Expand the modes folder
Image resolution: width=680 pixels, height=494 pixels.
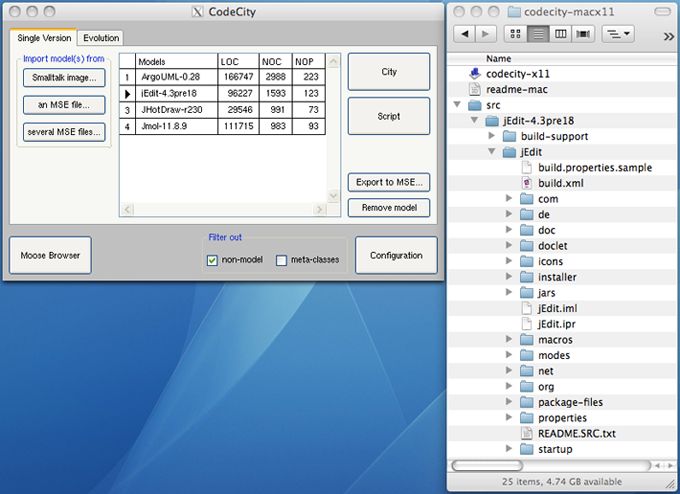tap(509, 355)
